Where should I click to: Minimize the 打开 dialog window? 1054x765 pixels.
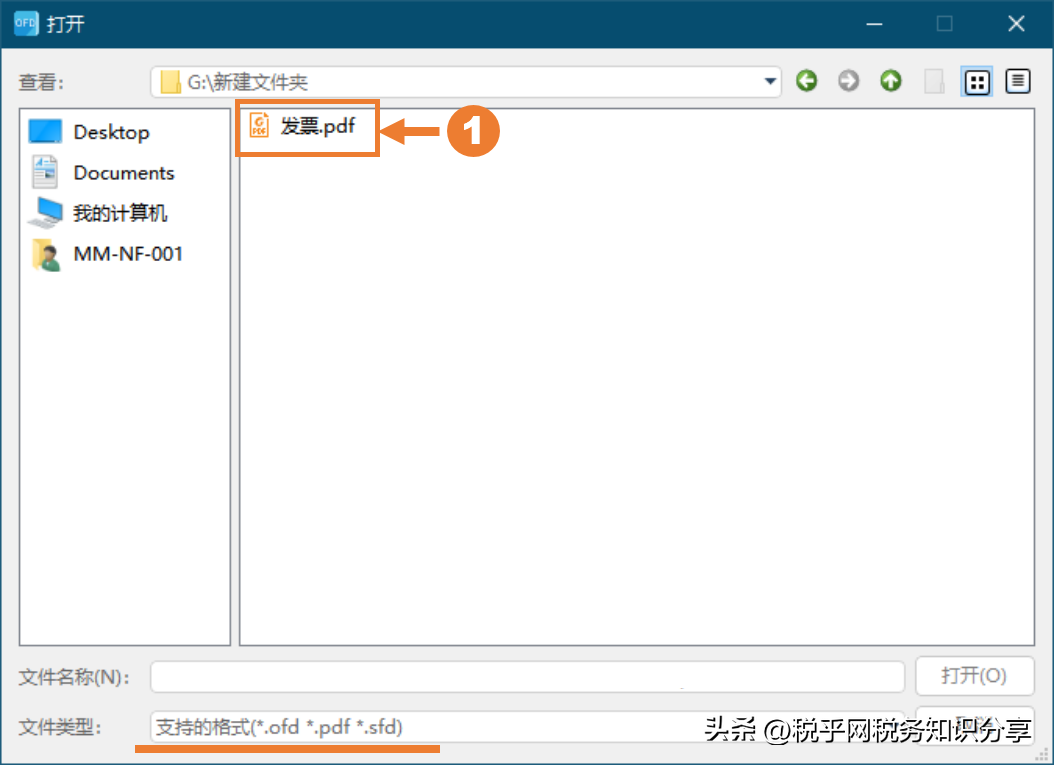click(x=874, y=24)
